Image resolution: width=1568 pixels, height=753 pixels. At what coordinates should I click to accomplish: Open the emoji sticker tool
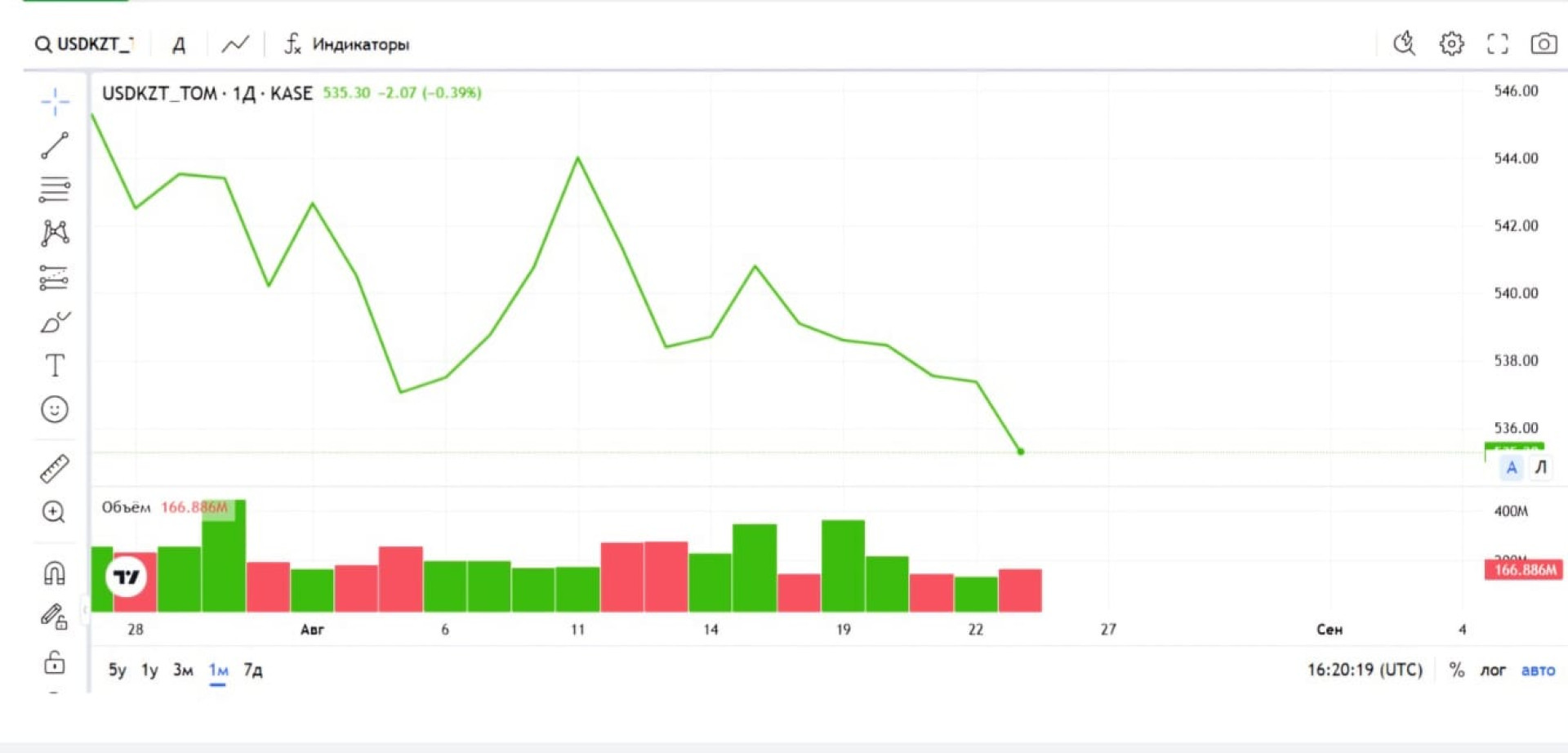55,409
